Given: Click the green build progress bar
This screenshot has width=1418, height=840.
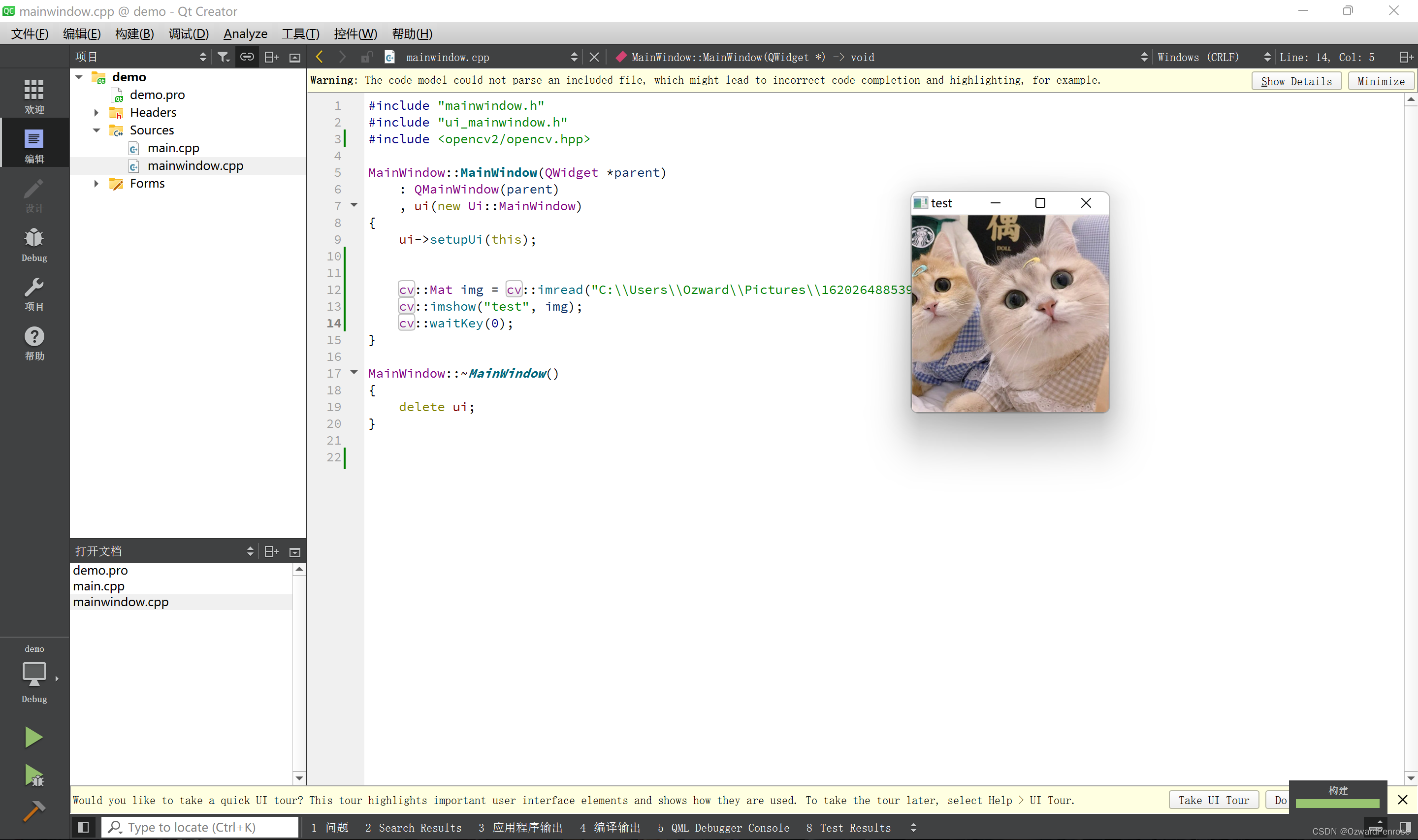Looking at the screenshot, I should (x=1337, y=804).
